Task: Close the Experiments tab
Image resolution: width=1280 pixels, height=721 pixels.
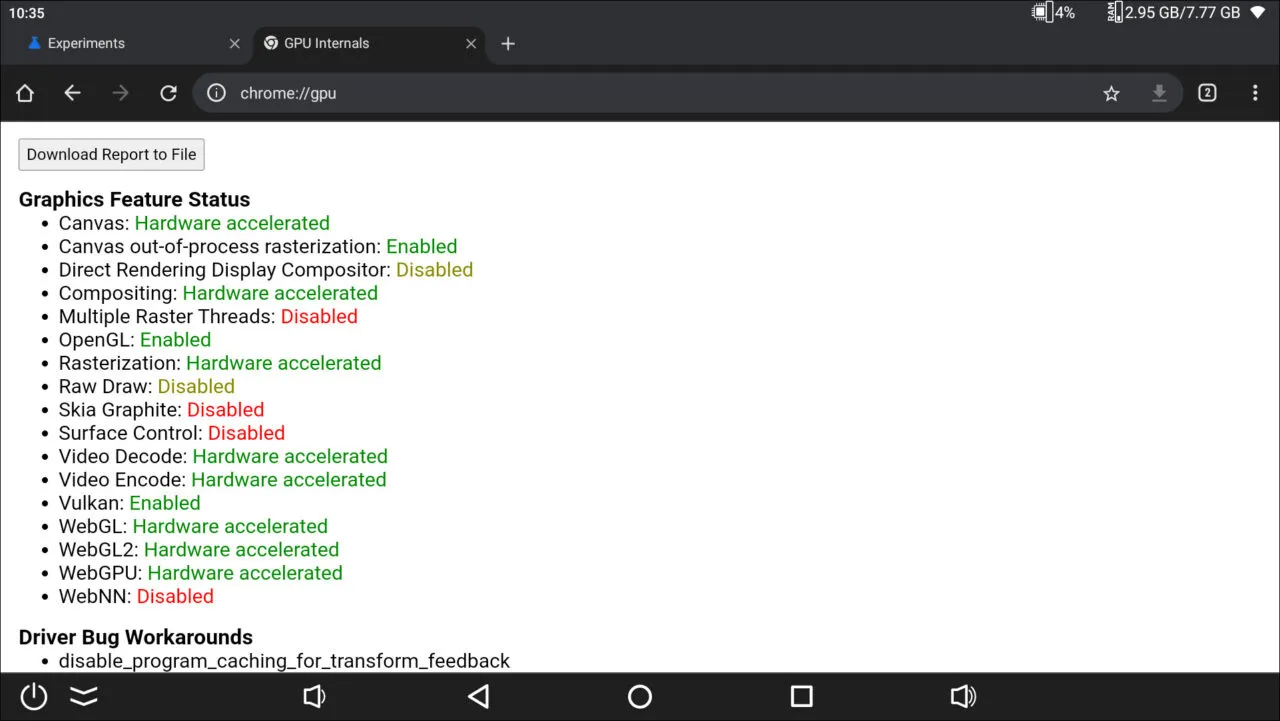Action: point(234,43)
